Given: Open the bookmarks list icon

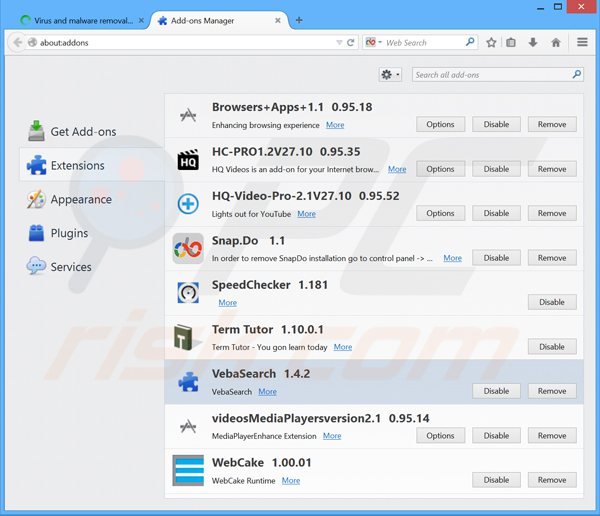Looking at the screenshot, I should click(511, 42).
